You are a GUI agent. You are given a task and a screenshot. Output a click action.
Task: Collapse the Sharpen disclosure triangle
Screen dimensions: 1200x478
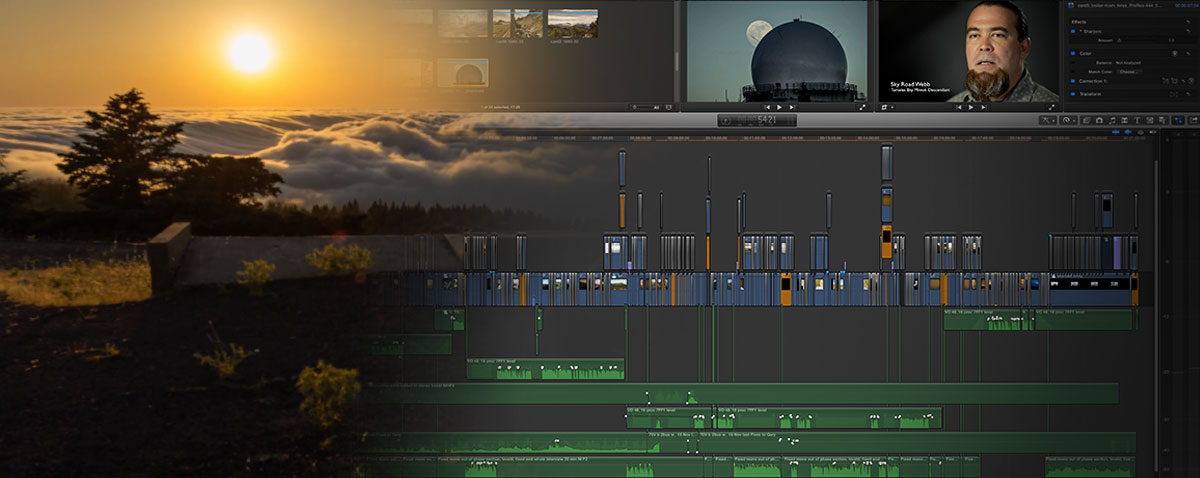click(1081, 31)
